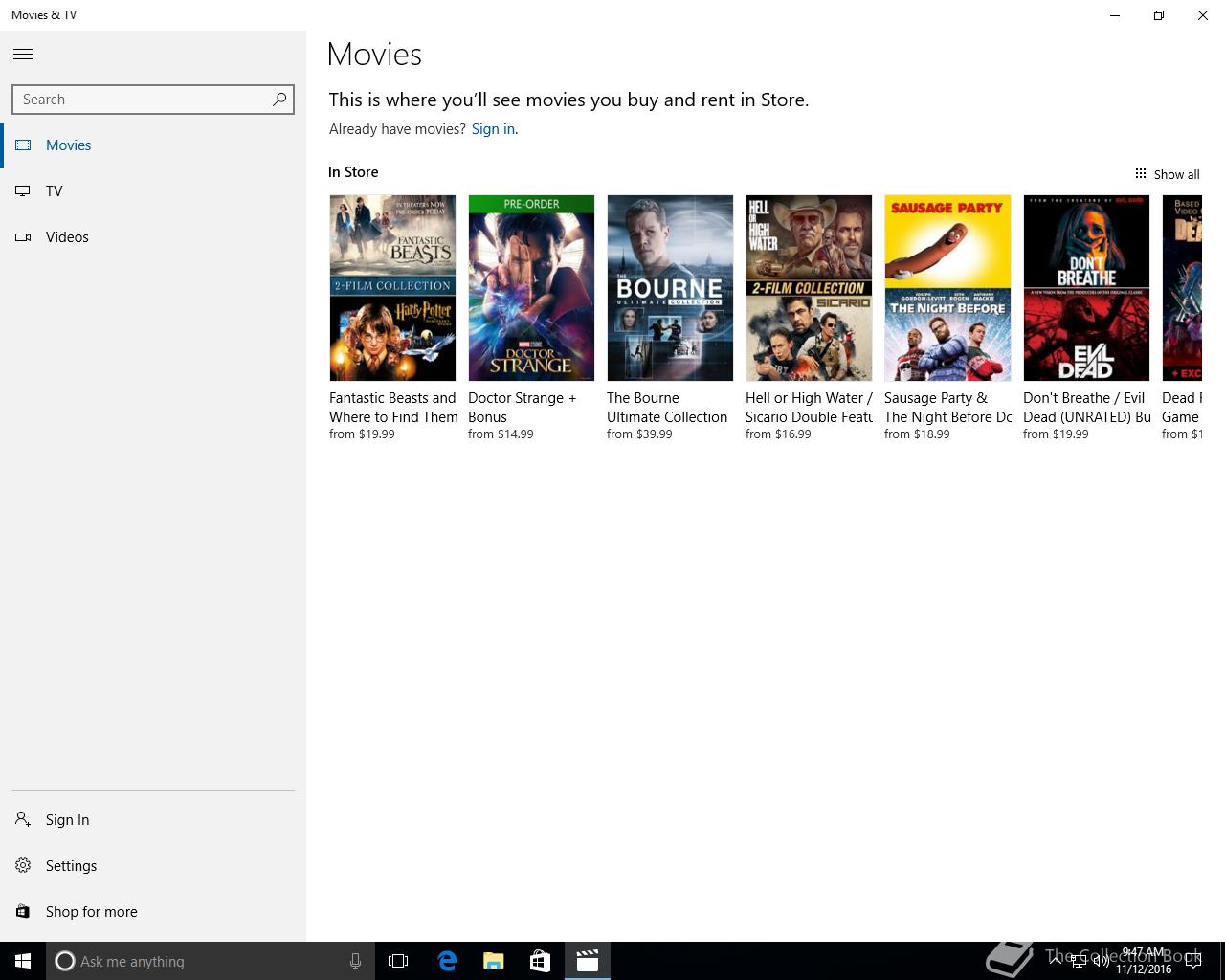The height and width of the screenshot is (980, 1225).
Task: Click the camcorder icon beside Videos
Action: [23, 237]
